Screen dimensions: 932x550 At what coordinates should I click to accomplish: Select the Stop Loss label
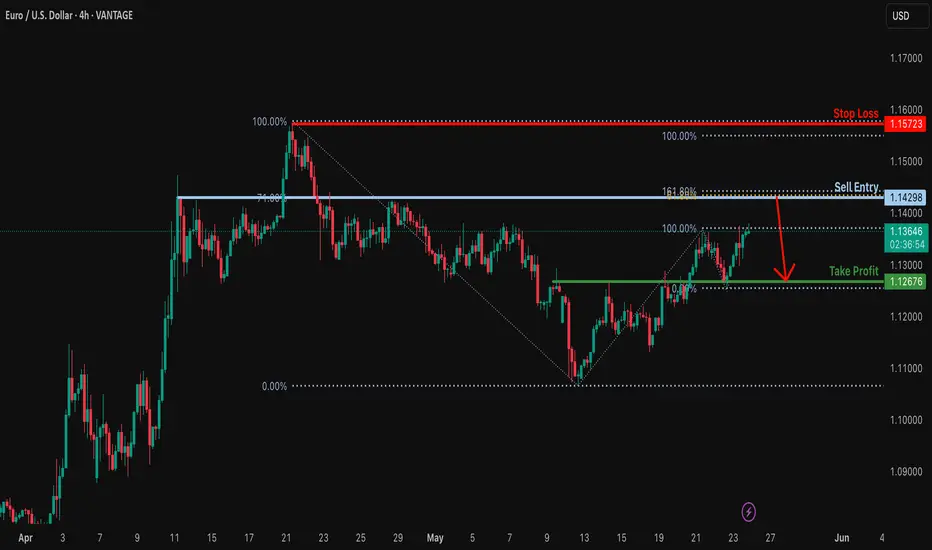point(855,113)
